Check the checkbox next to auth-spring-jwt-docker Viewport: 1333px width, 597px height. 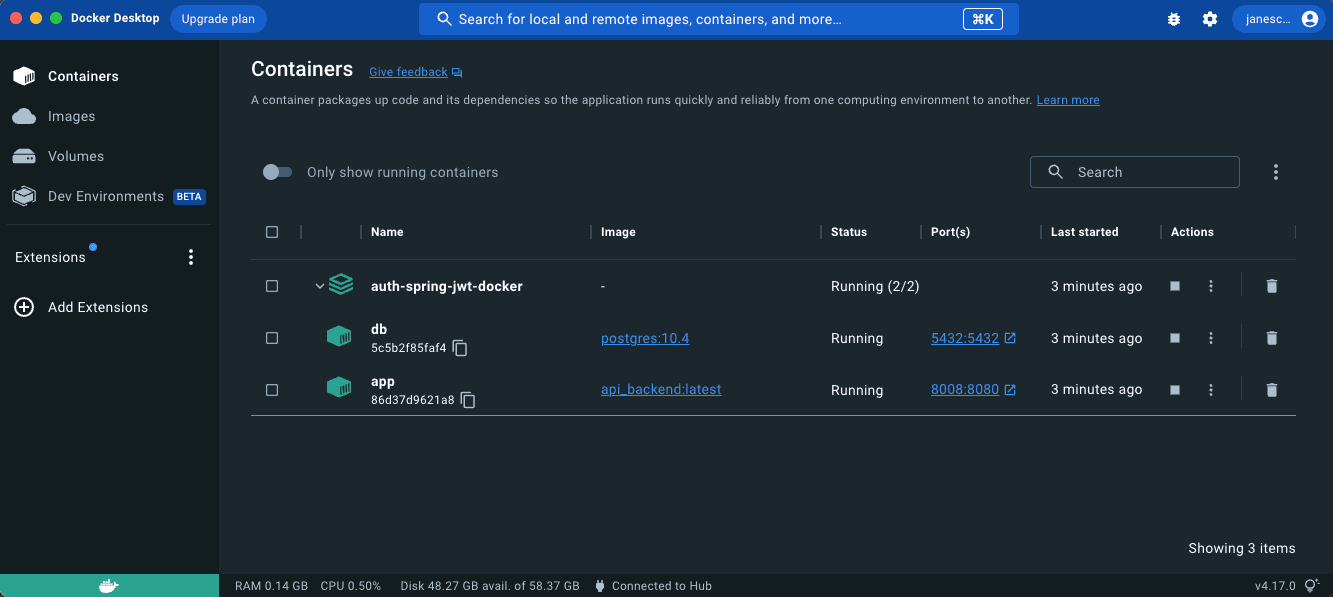(x=272, y=285)
